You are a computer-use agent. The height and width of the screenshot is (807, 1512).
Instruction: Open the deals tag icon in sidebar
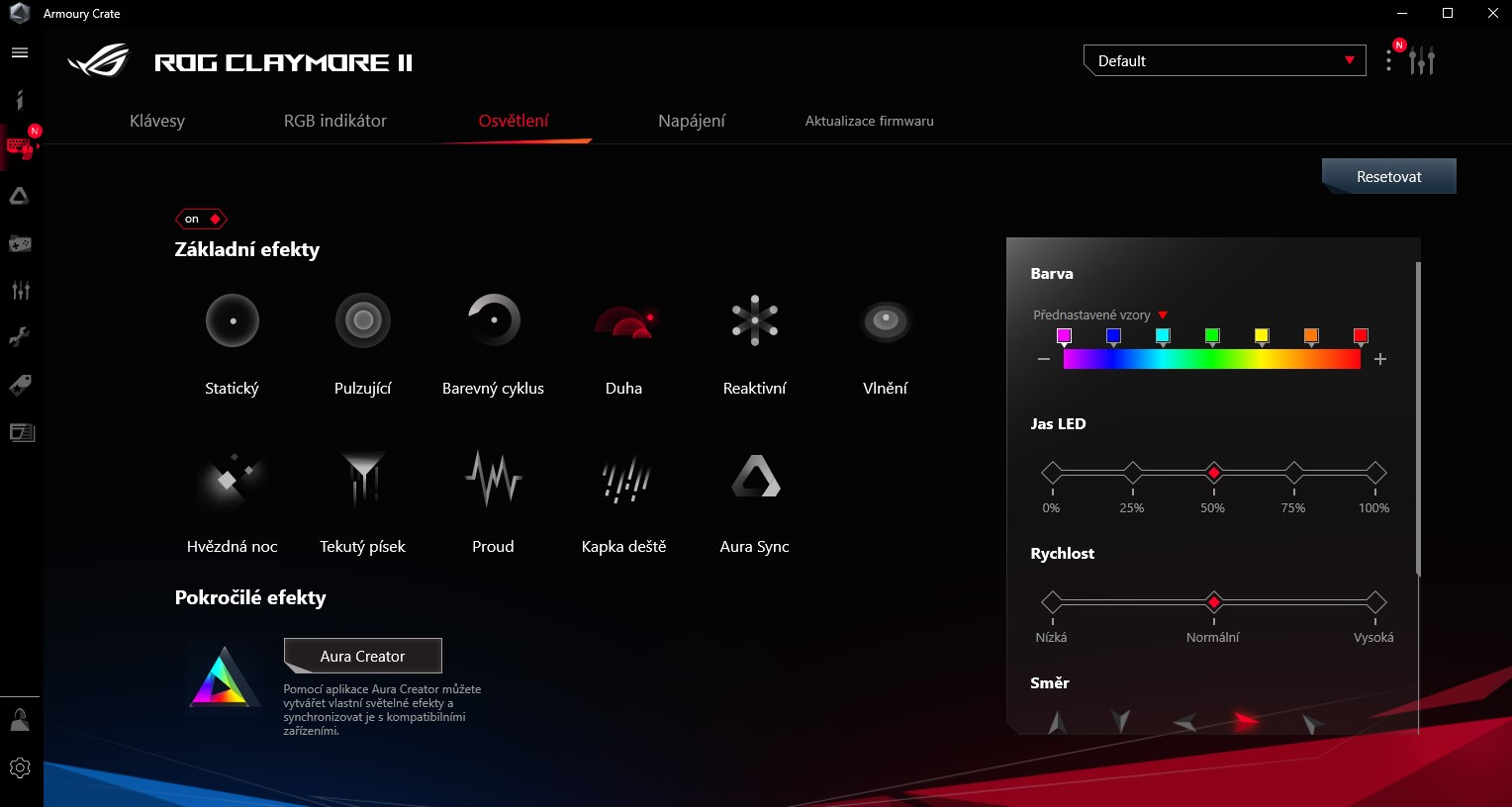pyautogui.click(x=20, y=385)
